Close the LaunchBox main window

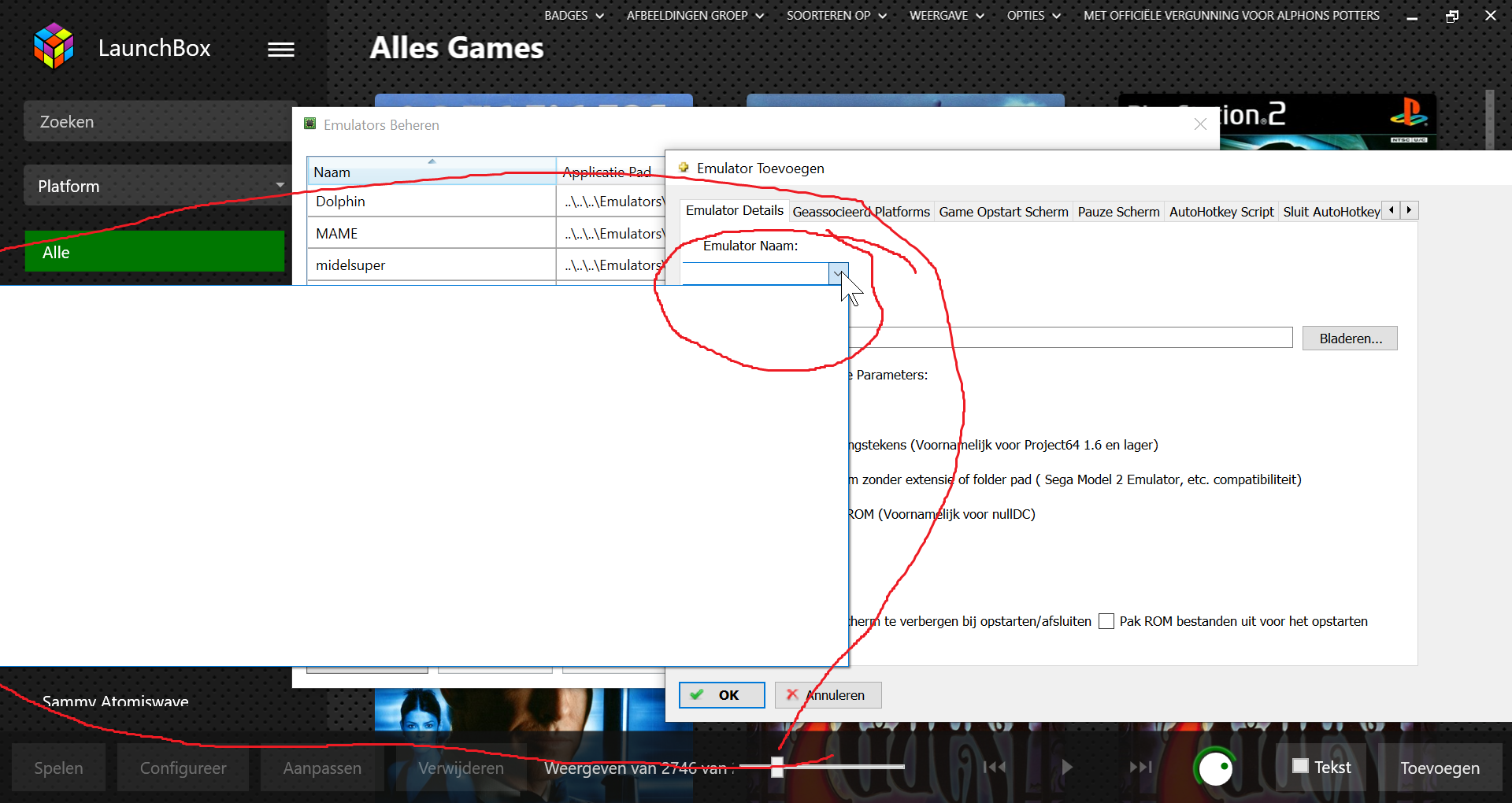pos(1491,16)
